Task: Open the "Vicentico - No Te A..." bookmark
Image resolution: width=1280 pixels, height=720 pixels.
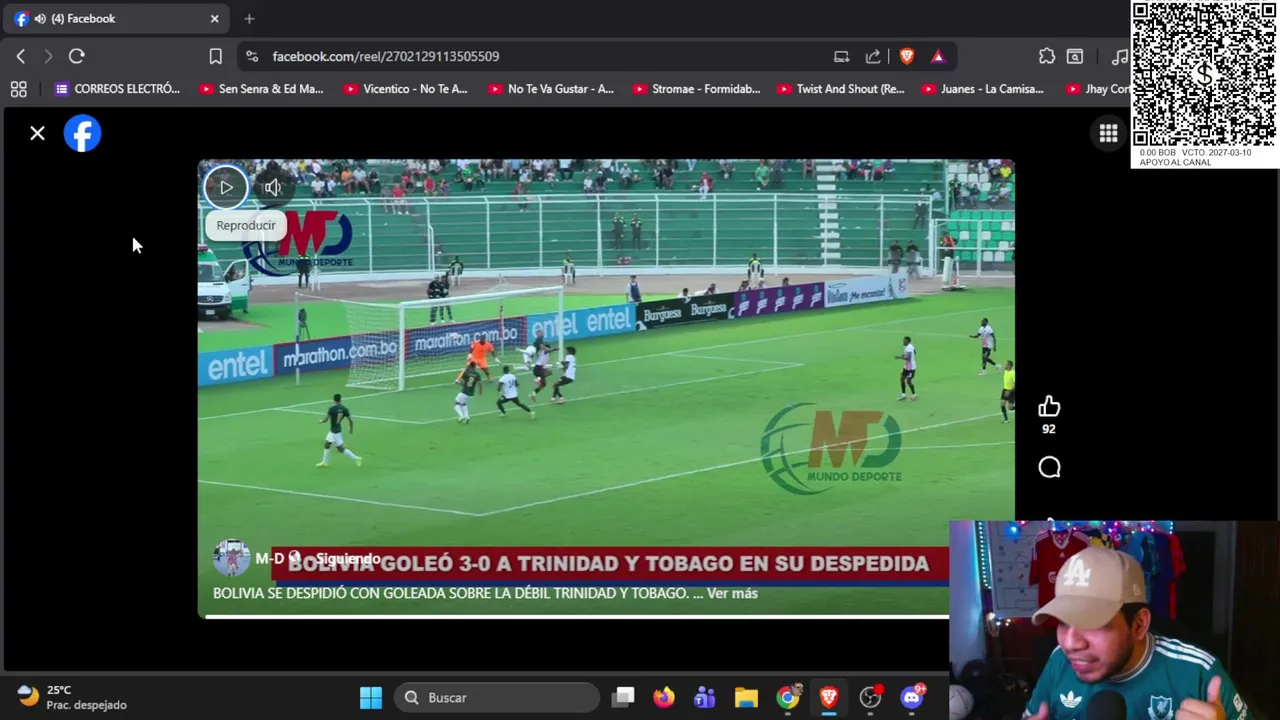Action: 405,89
